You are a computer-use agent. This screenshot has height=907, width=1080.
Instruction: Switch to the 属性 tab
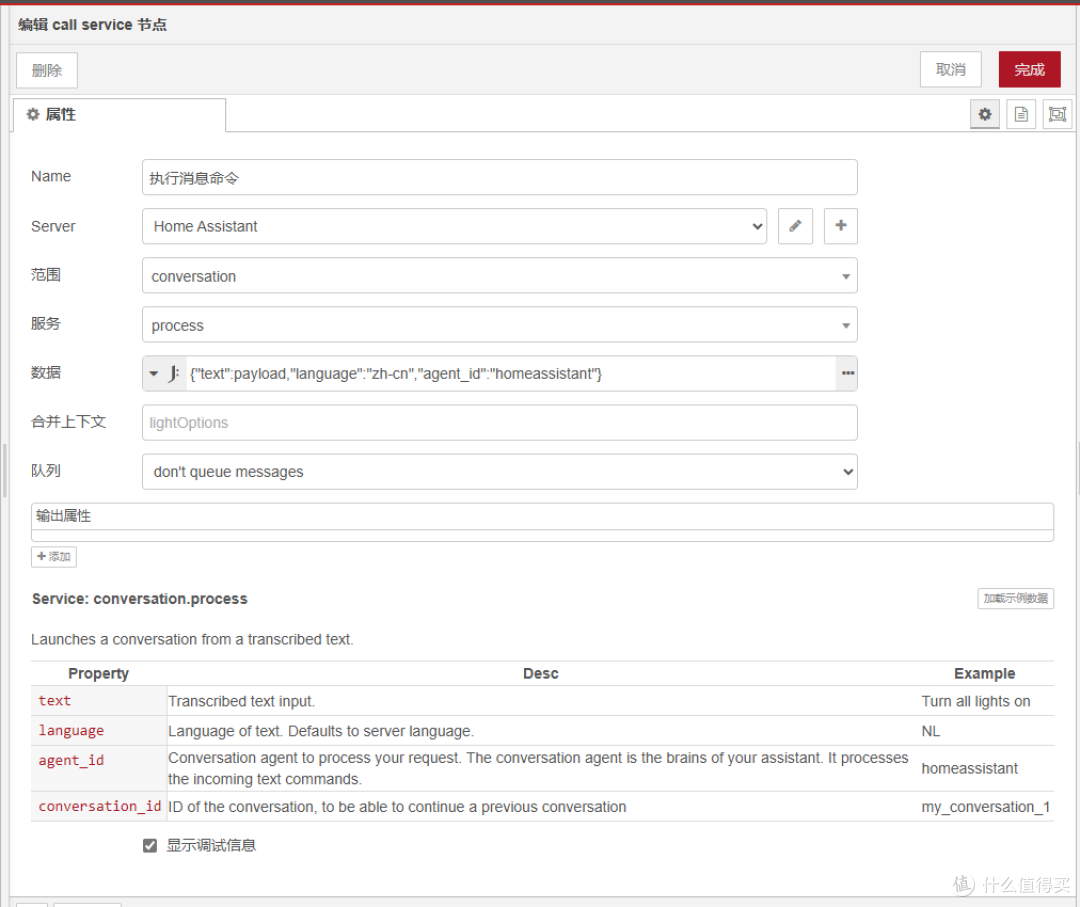(x=119, y=115)
